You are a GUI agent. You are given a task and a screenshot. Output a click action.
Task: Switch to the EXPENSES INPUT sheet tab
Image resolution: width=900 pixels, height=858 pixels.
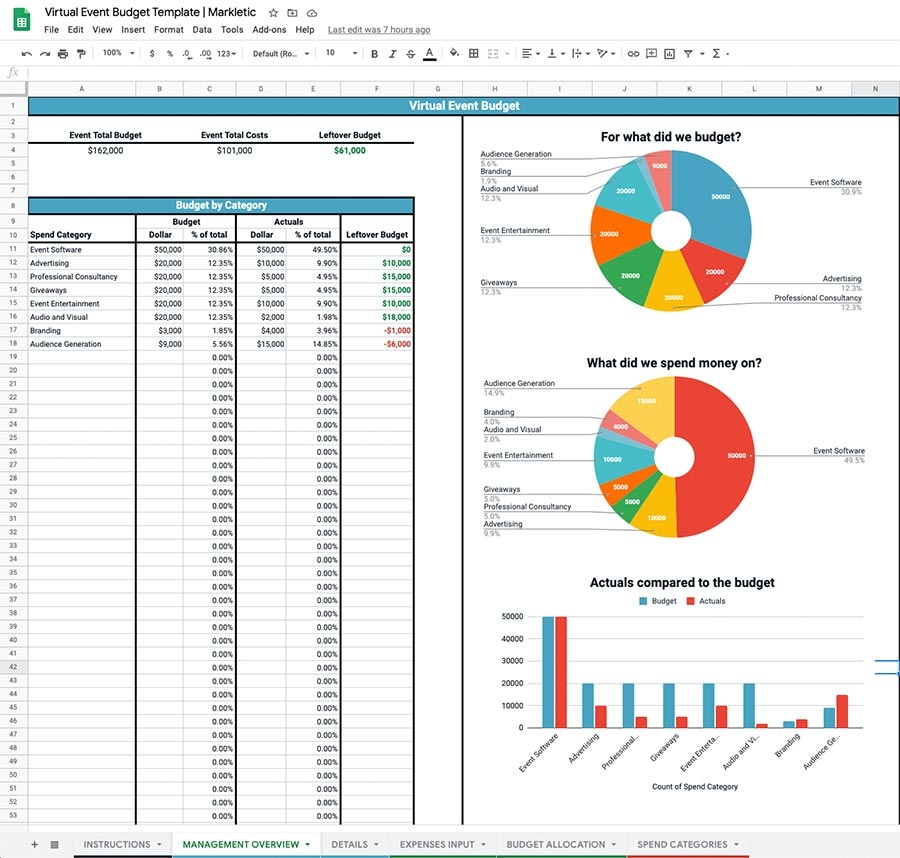point(442,845)
